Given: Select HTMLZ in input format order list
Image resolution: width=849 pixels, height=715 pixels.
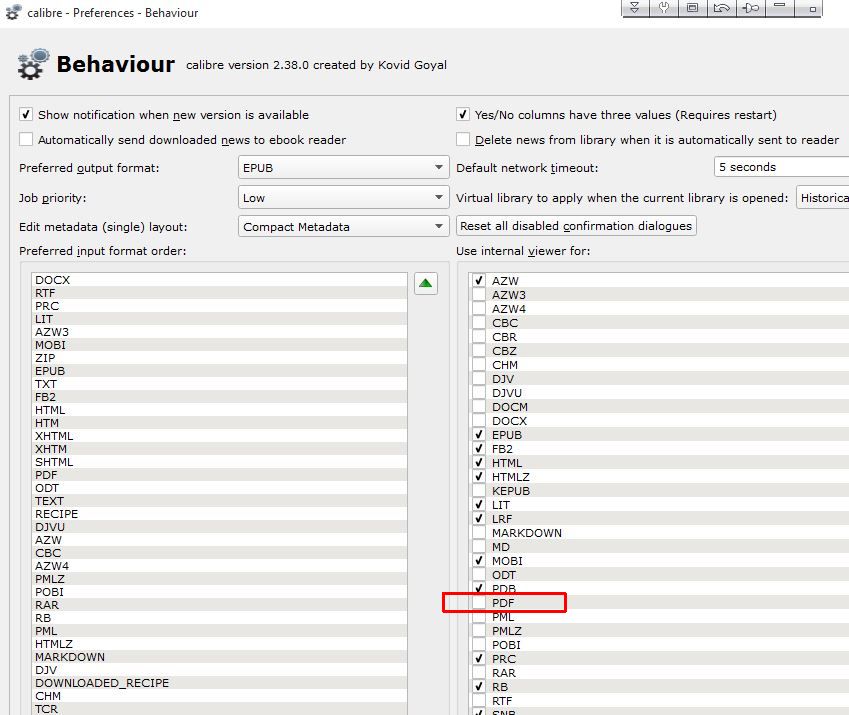Looking at the screenshot, I should (x=219, y=644).
